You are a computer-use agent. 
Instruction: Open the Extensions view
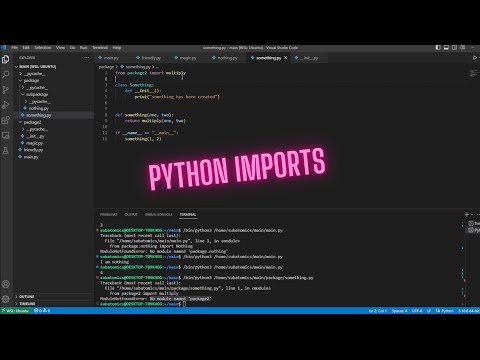pyautogui.click(x=6, y=120)
